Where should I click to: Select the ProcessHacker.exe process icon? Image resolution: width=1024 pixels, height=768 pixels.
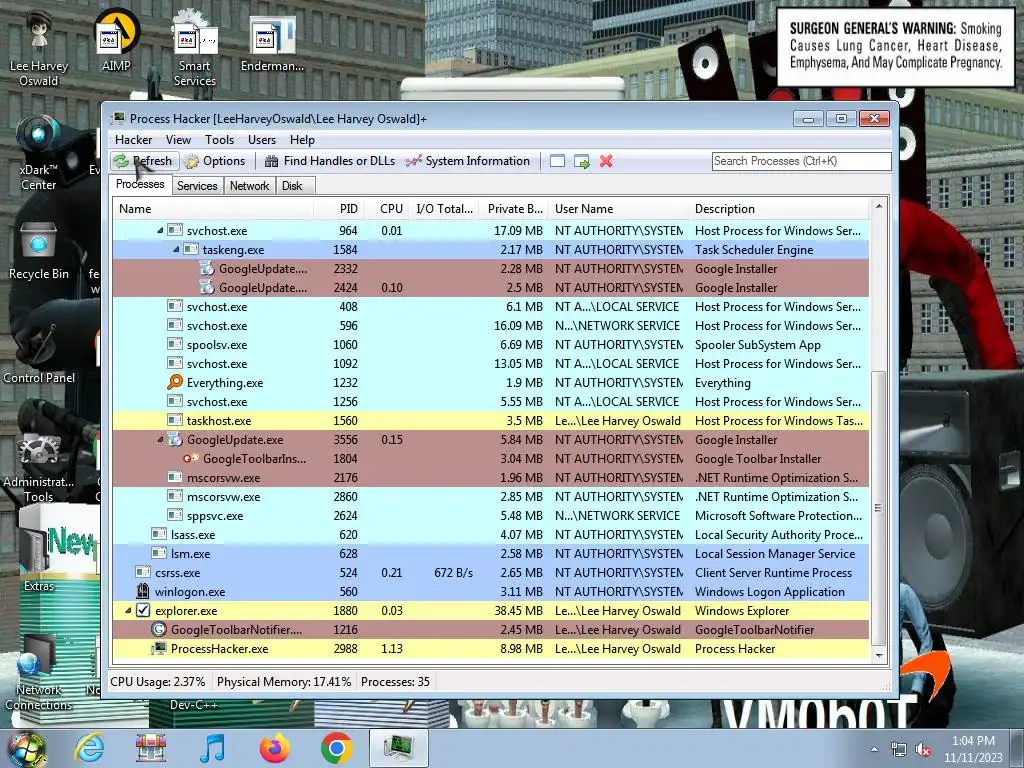pyautogui.click(x=159, y=648)
